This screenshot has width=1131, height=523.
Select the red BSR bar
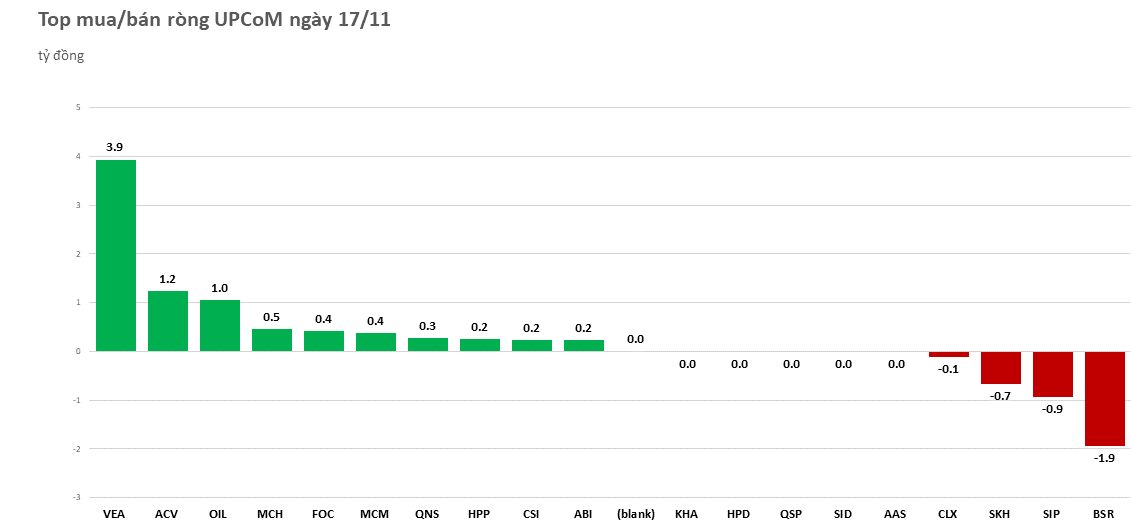[x=1105, y=398]
